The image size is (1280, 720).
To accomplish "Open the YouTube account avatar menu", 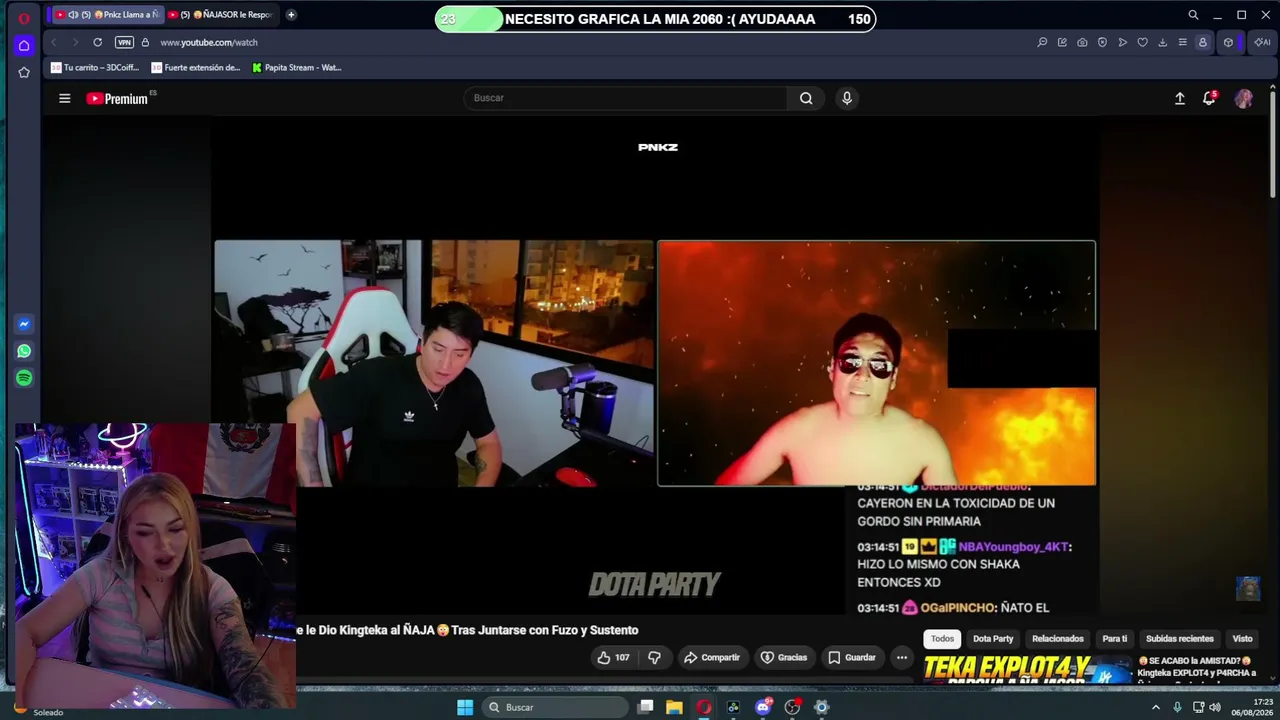I will pyautogui.click(x=1244, y=98).
